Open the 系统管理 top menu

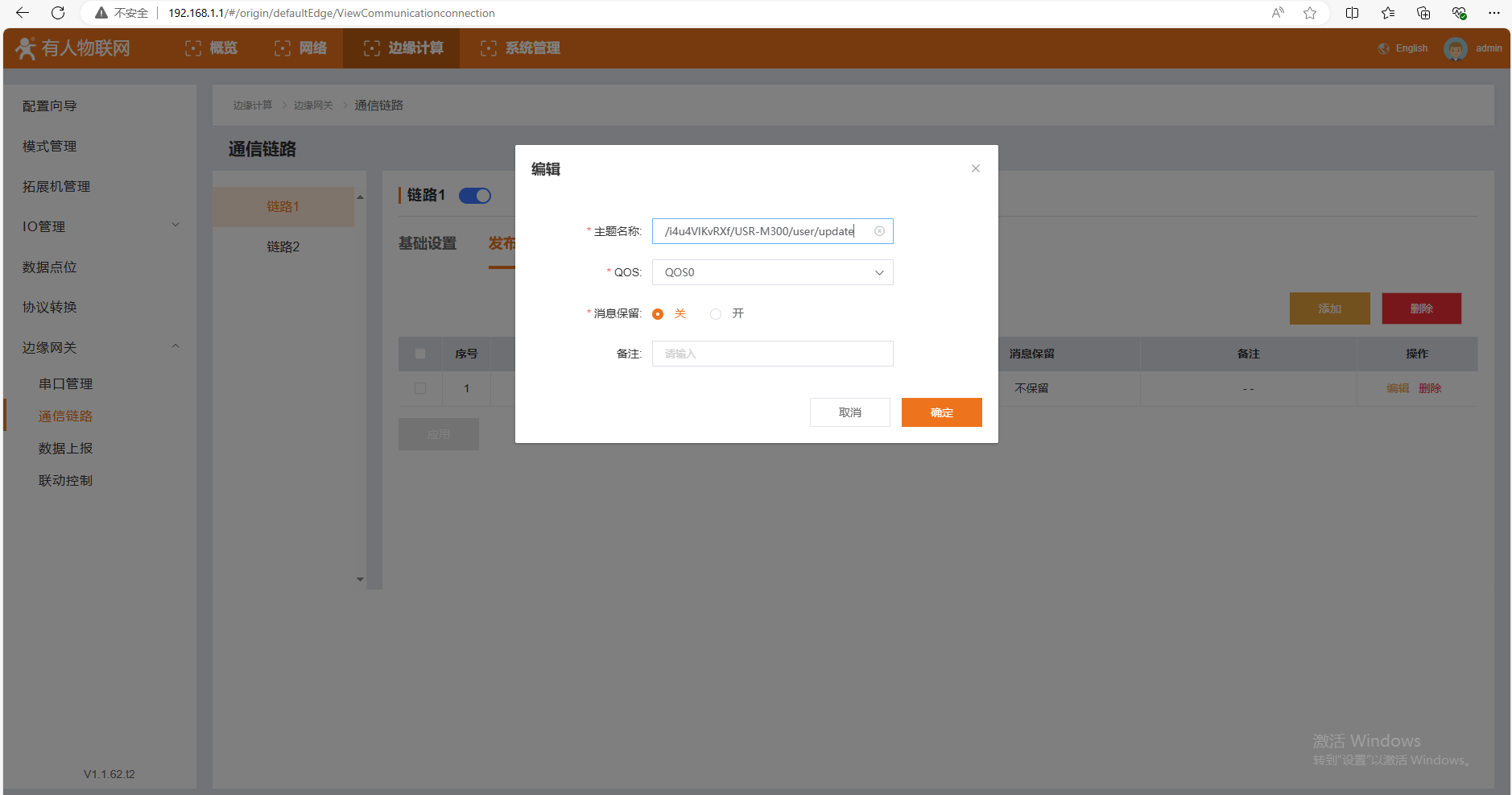click(x=520, y=48)
